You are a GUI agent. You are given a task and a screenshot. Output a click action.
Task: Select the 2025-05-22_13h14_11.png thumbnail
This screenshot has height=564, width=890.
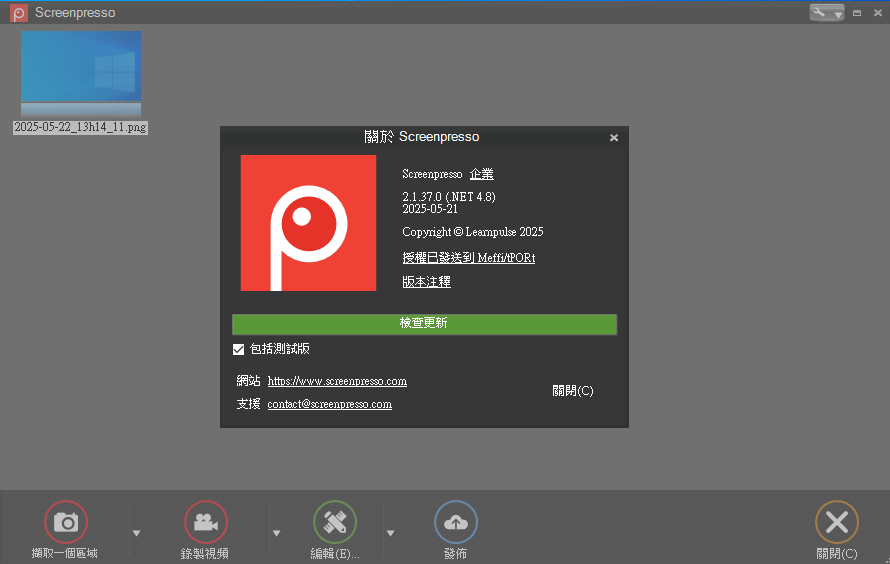pos(81,74)
